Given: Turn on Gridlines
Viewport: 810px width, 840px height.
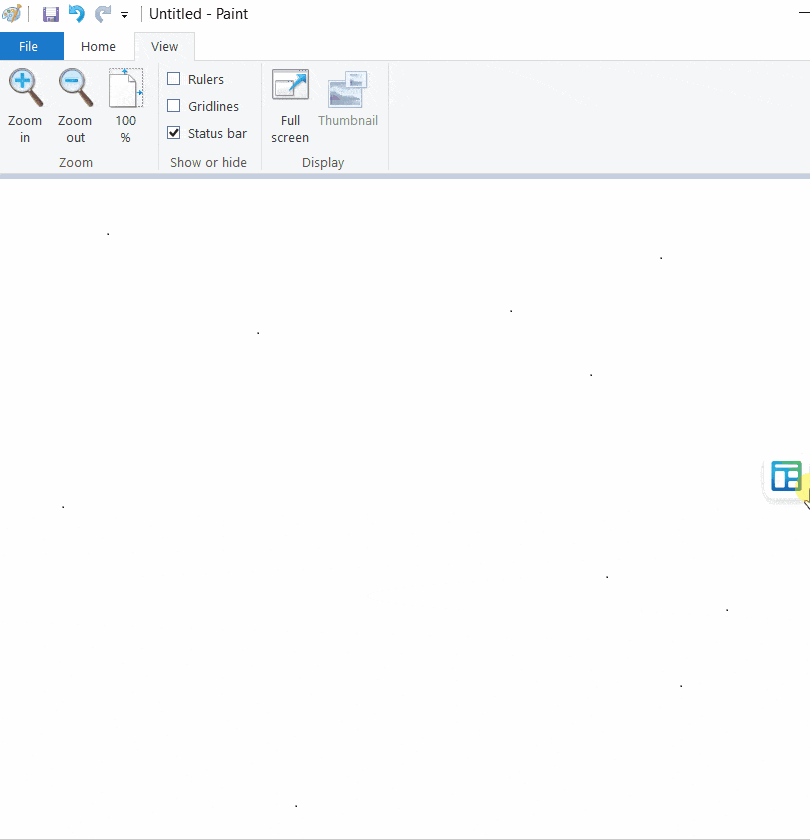Looking at the screenshot, I should coord(174,106).
